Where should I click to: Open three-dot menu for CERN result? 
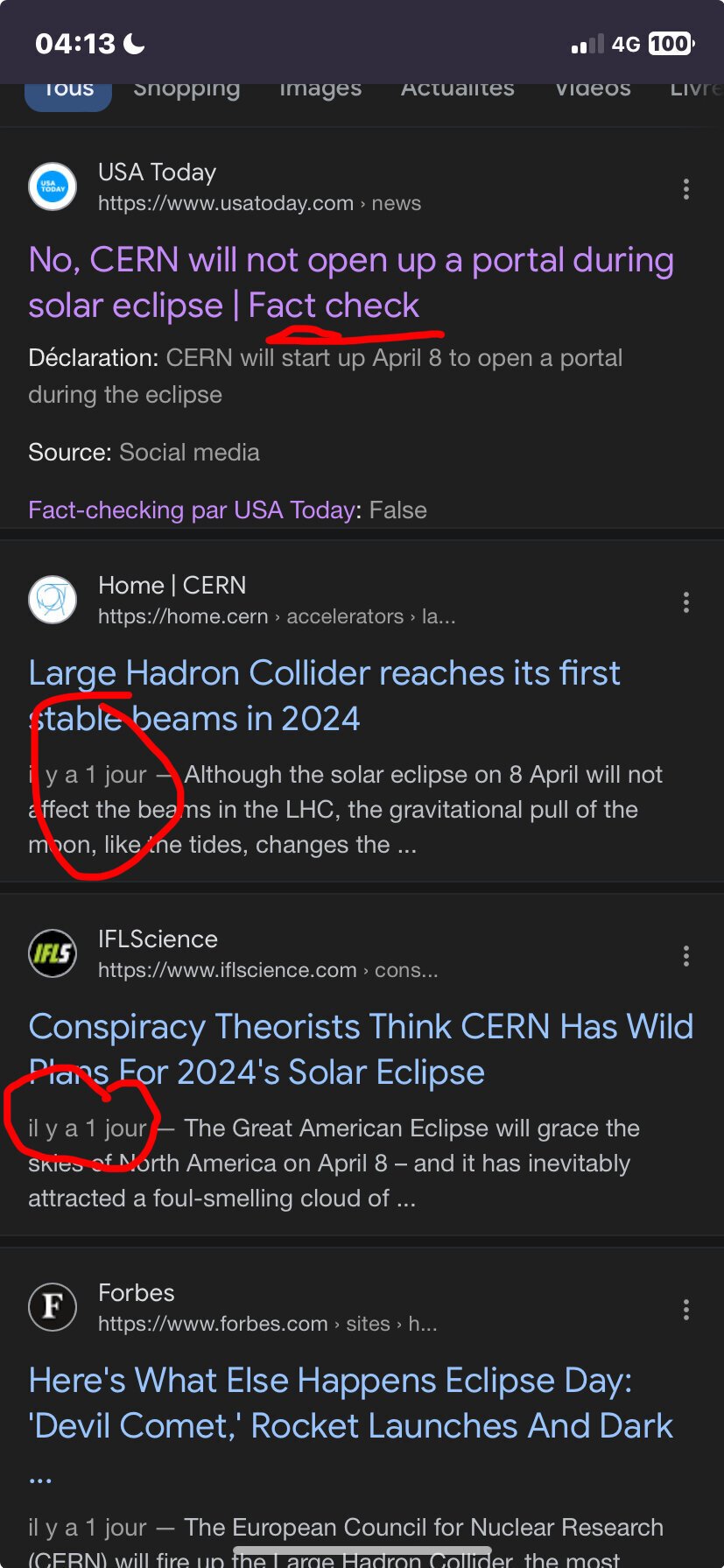[685, 602]
